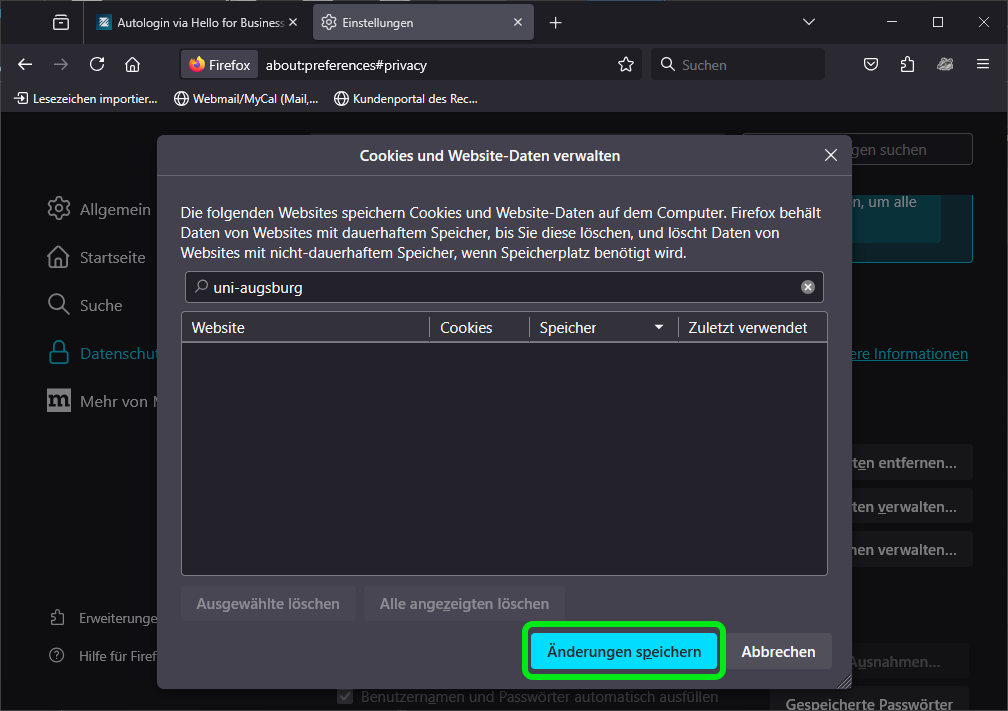Clear the uni-augsburg search field text
The image size is (1008, 711).
(808, 287)
